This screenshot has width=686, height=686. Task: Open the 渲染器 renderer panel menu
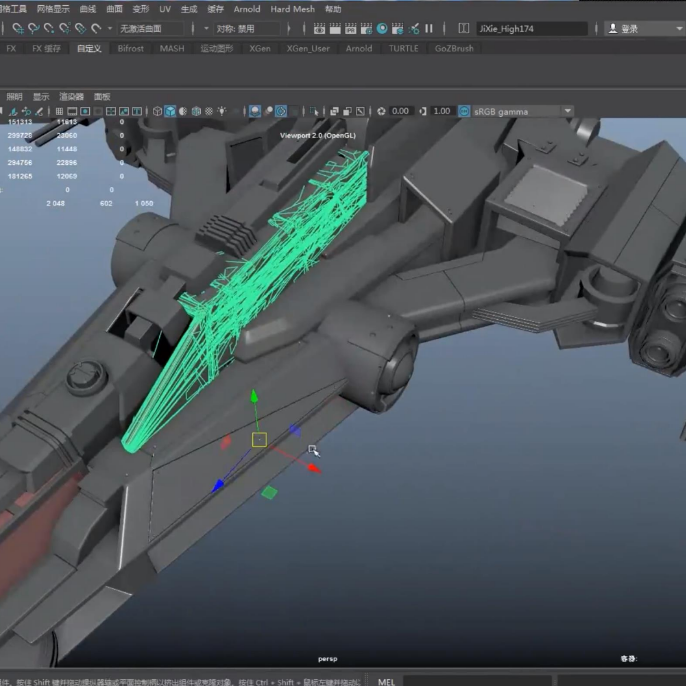[71, 97]
